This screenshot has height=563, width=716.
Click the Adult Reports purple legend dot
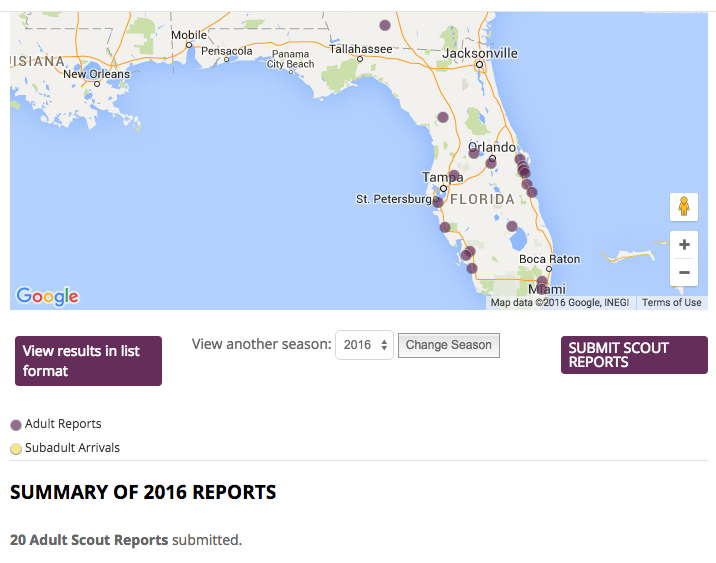pos(16,425)
